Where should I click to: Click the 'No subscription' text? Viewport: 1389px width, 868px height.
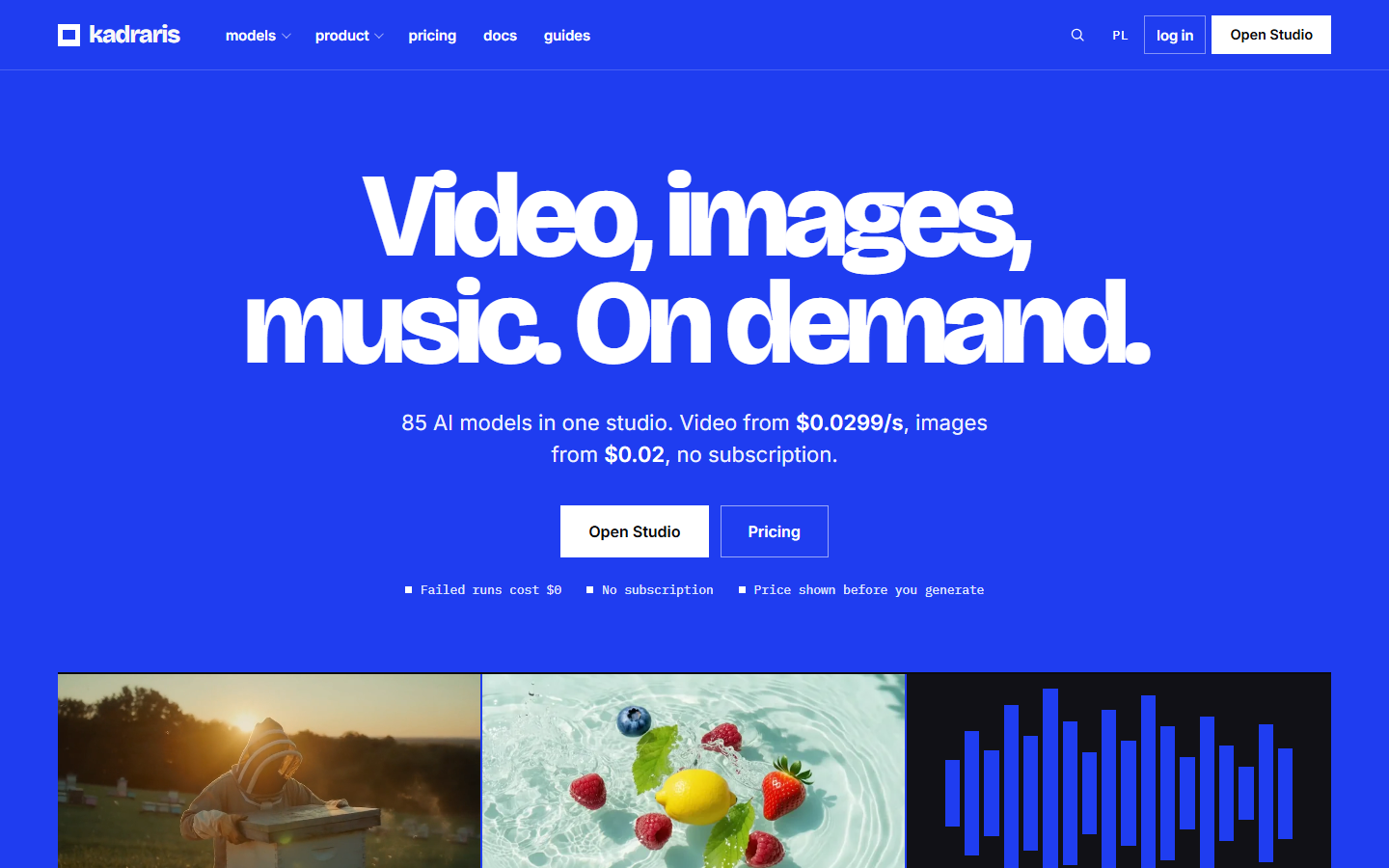tap(658, 589)
